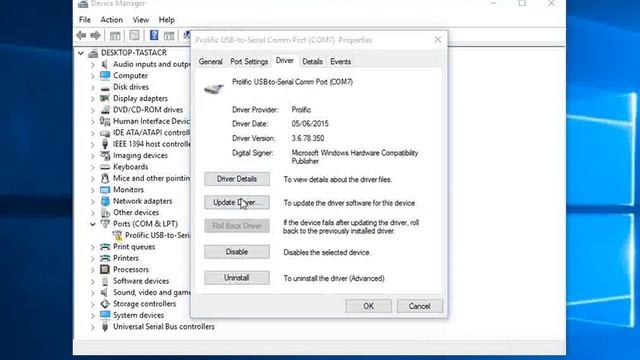Open the blue Help question-mark toolbar icon
This screenshot has height=360, width=640.
click(x=154, y=36)
